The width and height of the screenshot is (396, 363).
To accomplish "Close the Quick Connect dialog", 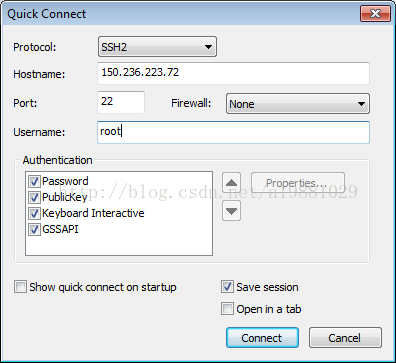I will click(375, 14).
